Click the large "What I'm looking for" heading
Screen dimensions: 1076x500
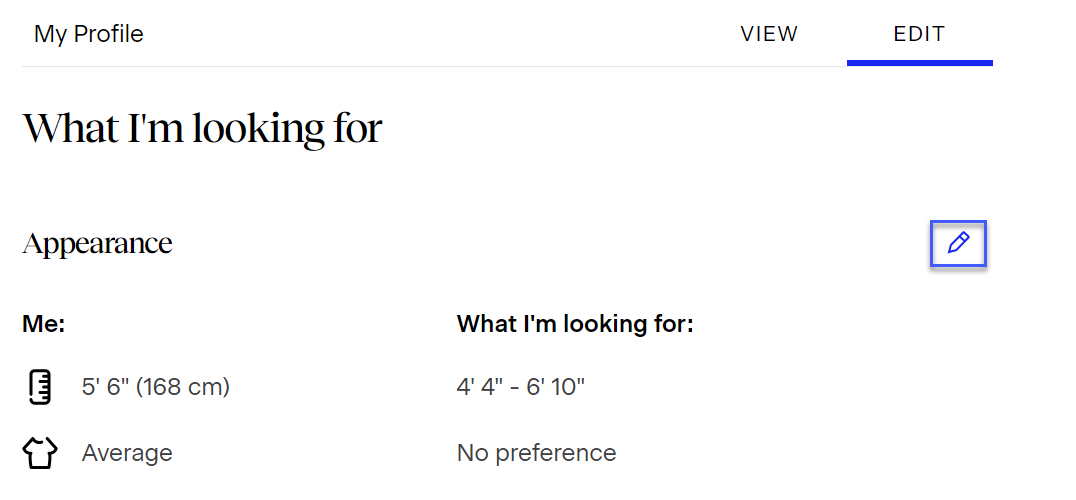202,129
